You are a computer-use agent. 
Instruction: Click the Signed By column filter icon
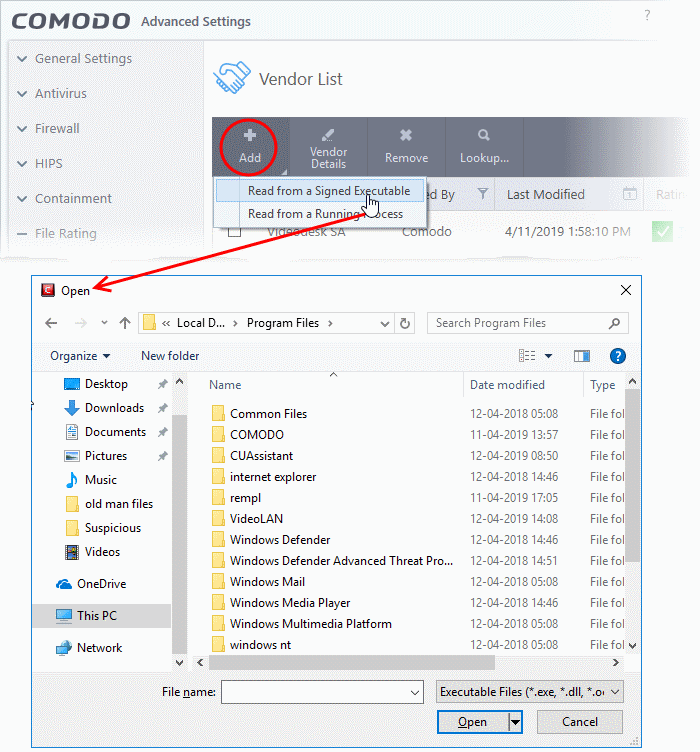(x=483, y=194)
